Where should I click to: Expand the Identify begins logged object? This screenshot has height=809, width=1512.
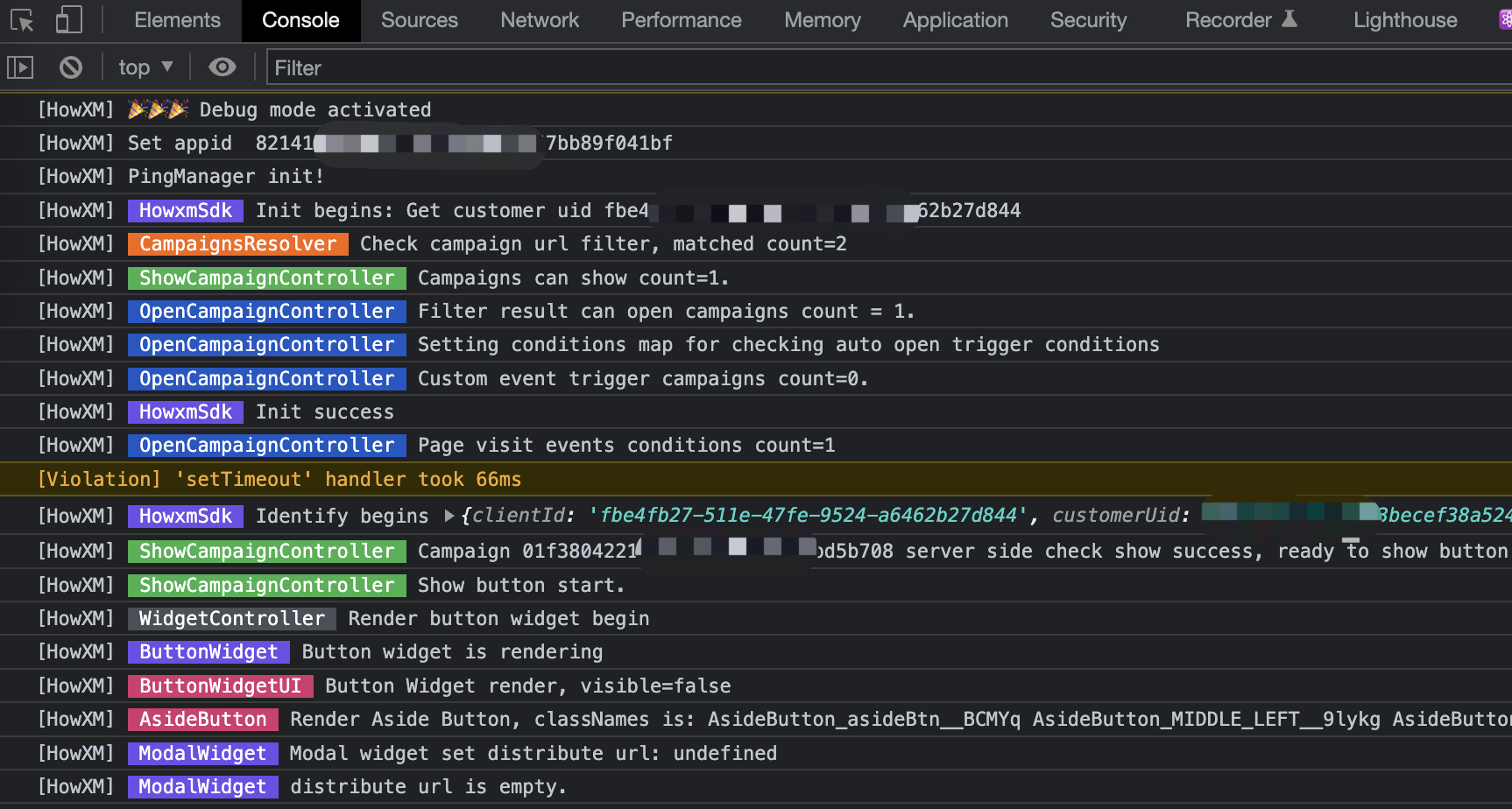[x=449, y=516]
